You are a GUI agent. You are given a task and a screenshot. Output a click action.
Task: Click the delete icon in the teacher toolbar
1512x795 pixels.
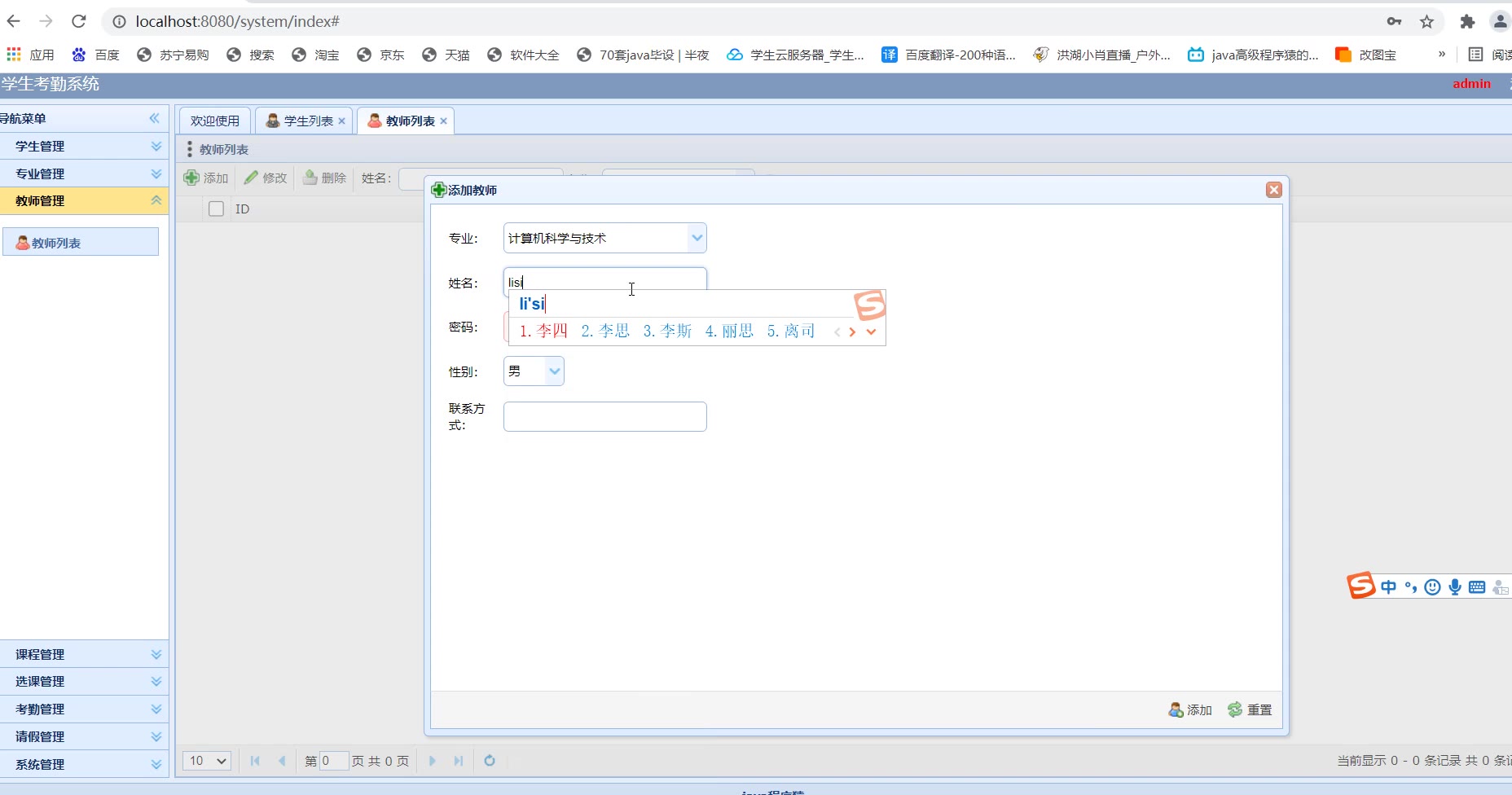coord(310,178)
